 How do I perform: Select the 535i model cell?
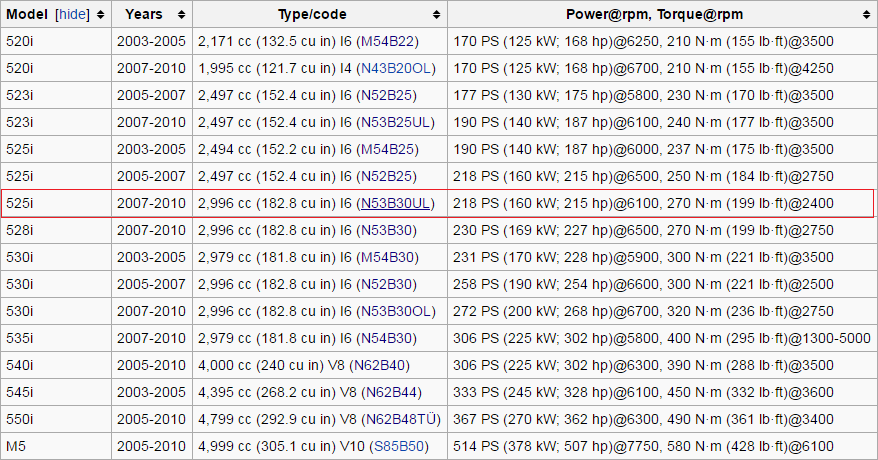coord(56,338)
